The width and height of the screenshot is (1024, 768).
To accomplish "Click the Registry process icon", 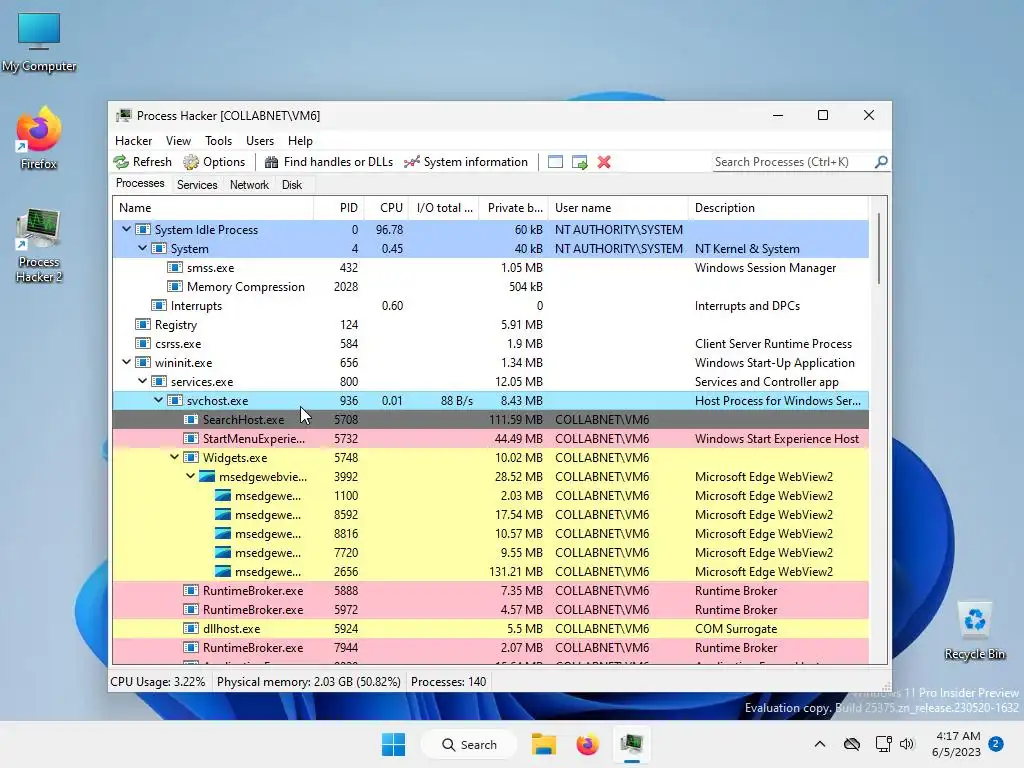I will 142,324.
